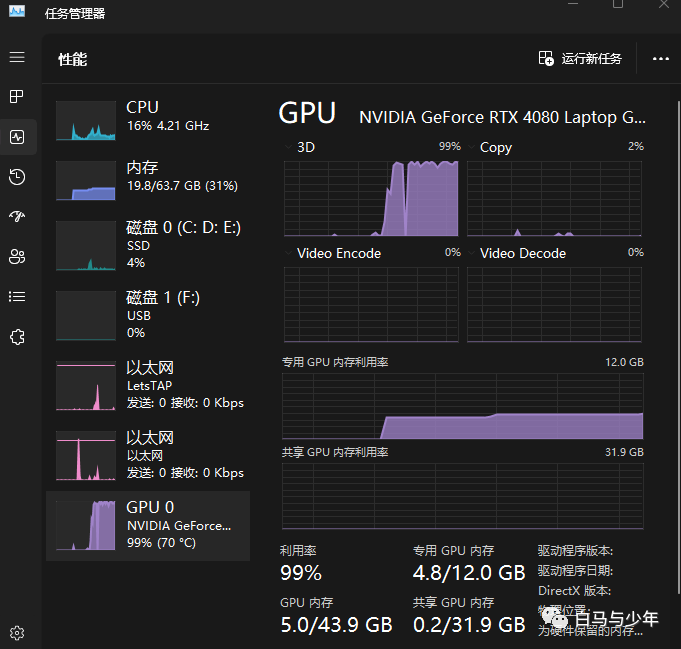This screenshot has height=649, width=681.
Task: Click the Video Encode graph
Action: tap(371, 305)
